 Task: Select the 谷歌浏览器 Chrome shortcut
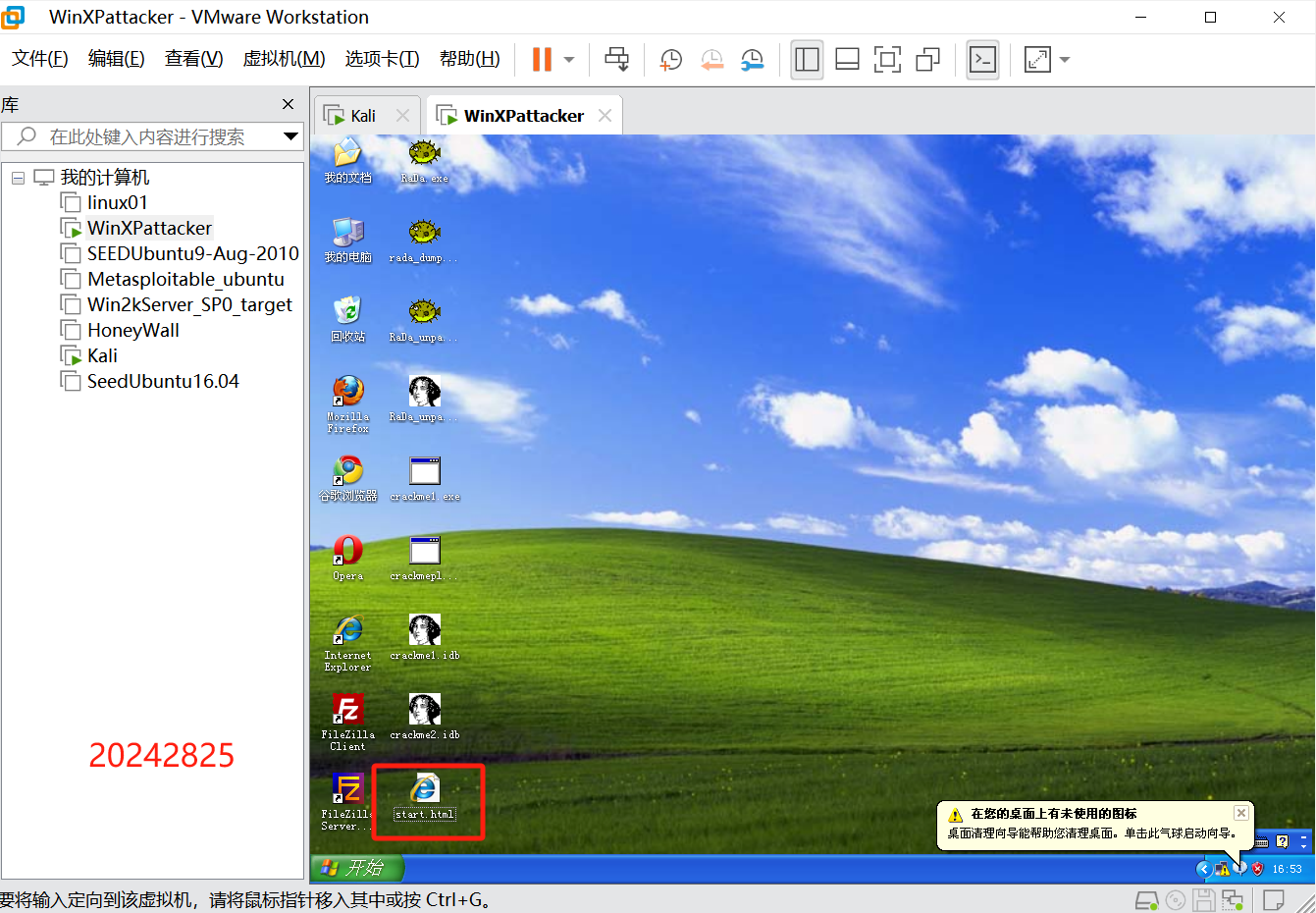coord(348,479)
